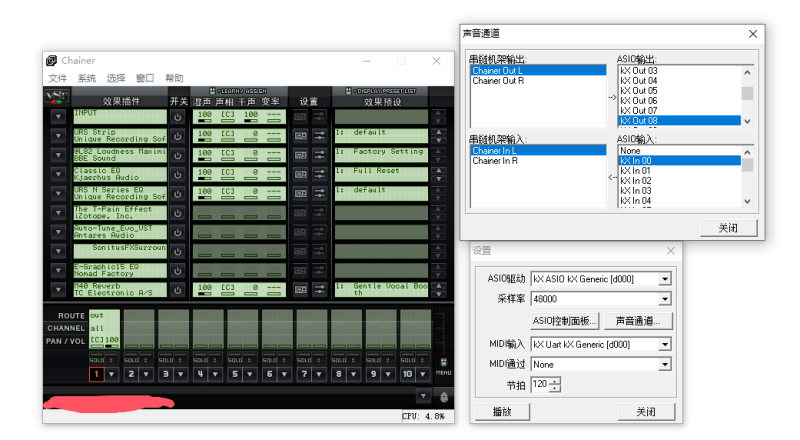The height and width of the screenshot is (440, 800).
Task: Toggle power for INPUT row
Action: pos(178,117)
